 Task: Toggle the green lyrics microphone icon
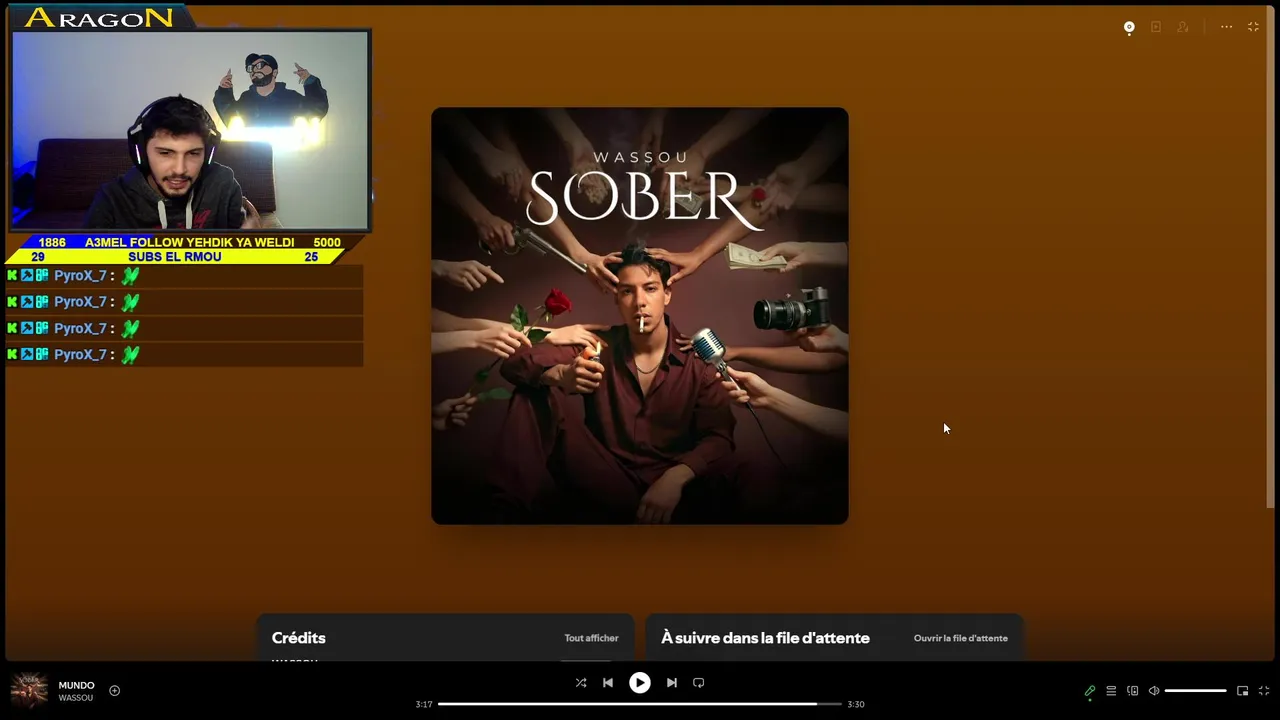tap(1090, 691)
